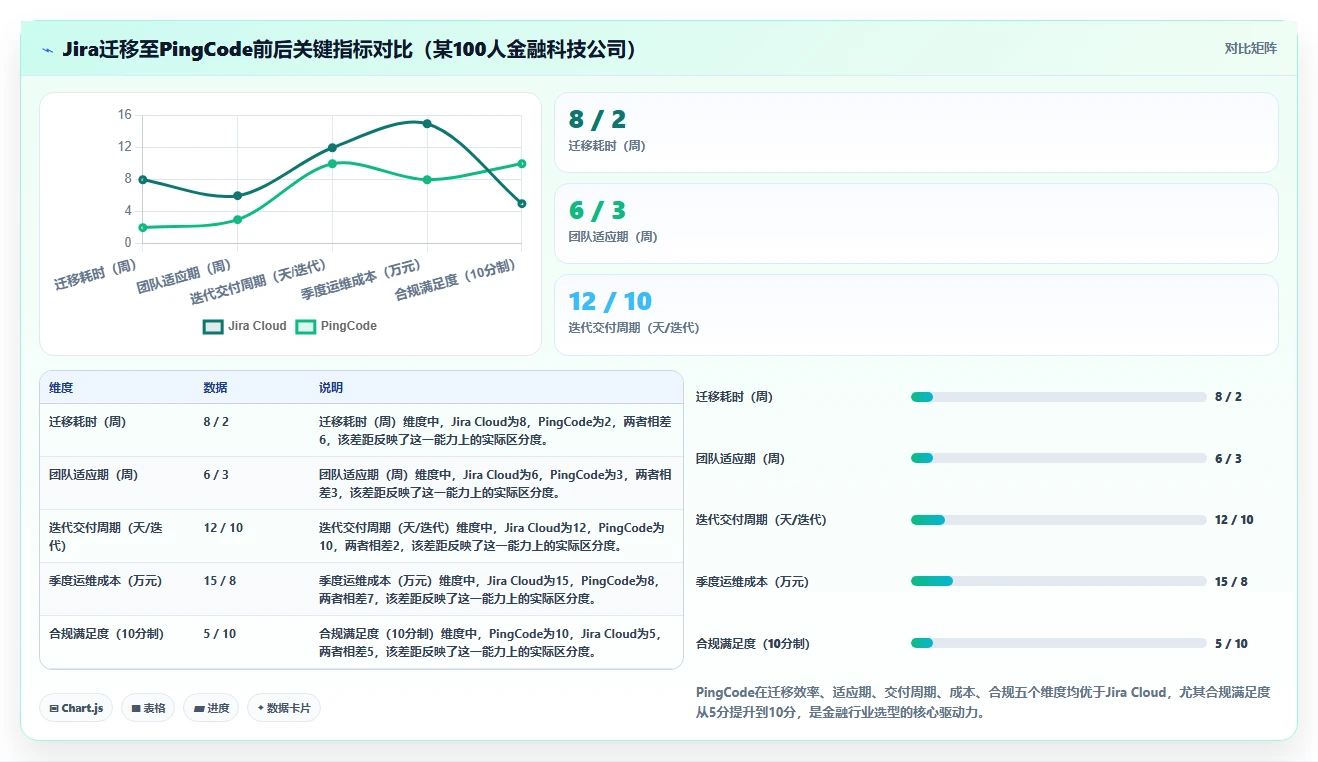Toggle the Jira Cloud legend entry
Image resolution: width=1318 pixels, height=762 pixels.
245,326
